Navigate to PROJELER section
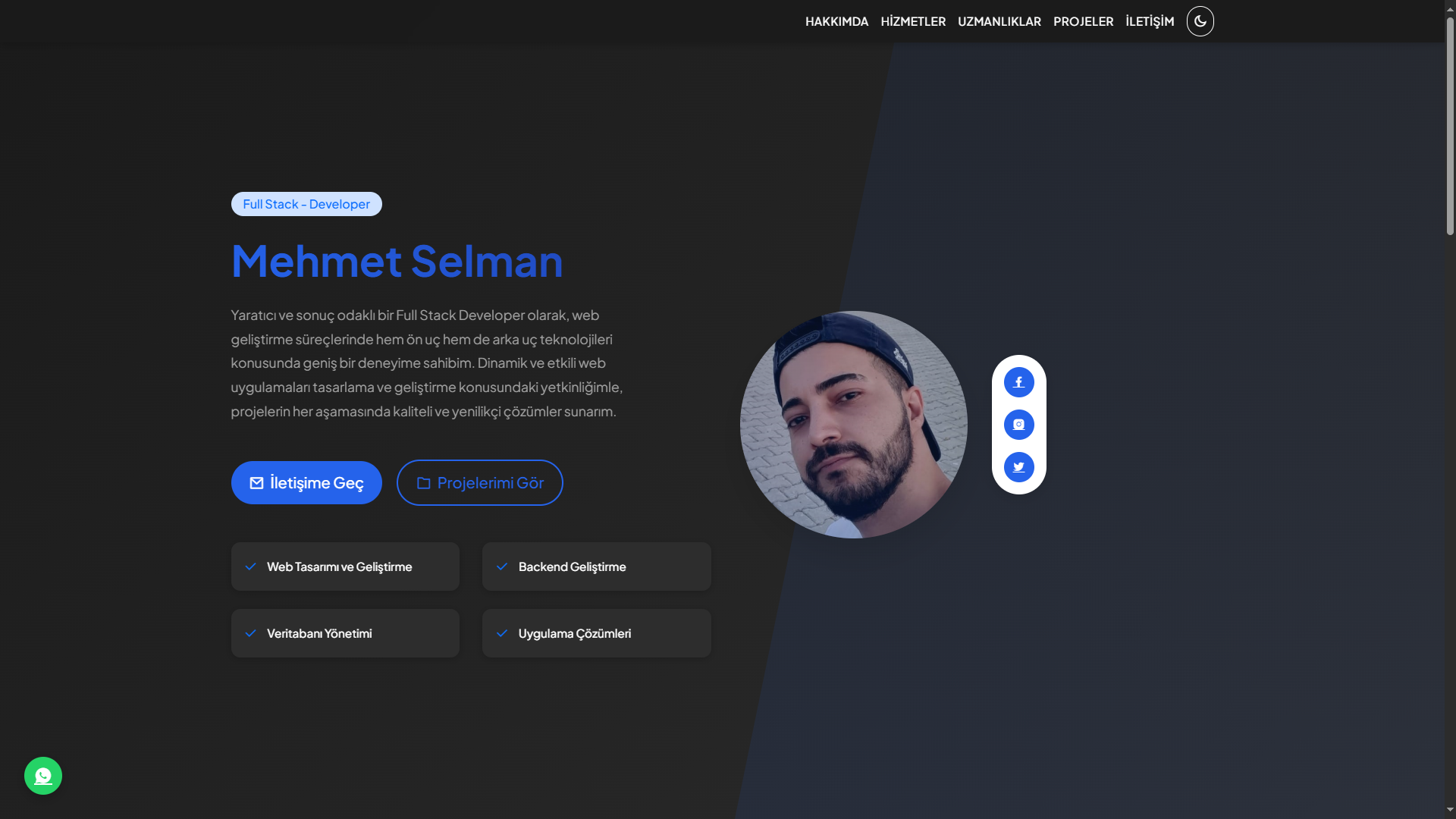Viewport: 1456px width, 819px height. click(x=1083, y=21)
